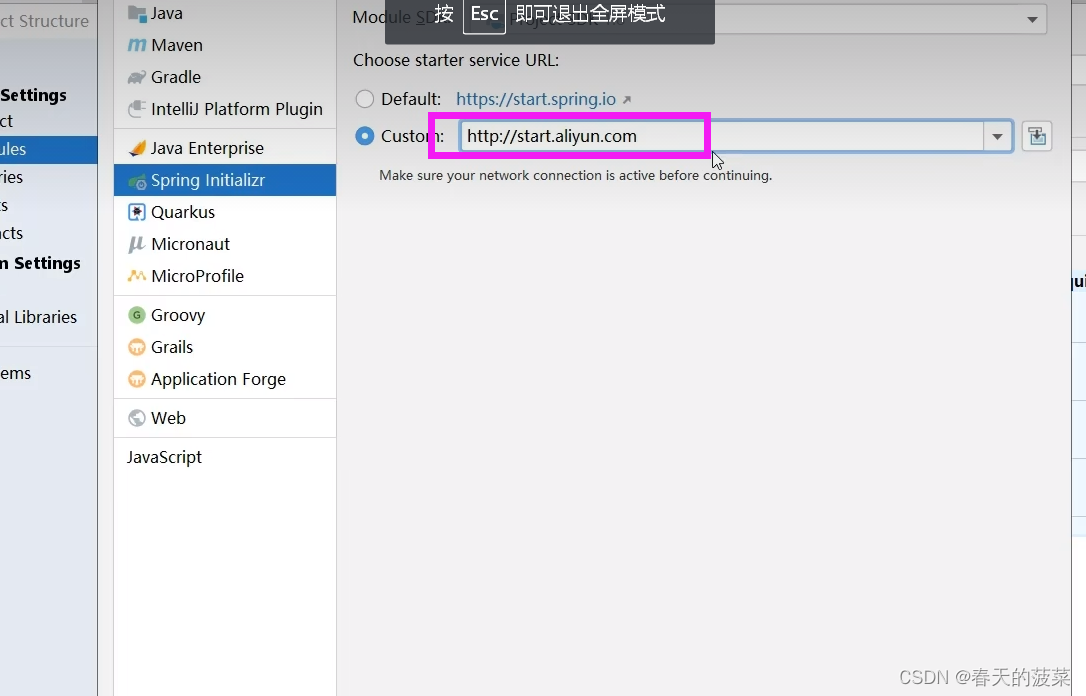Open the custom URL history dropdown arrow
Image resolution: width=1086 pixels, height=696 pixels.
coord(997,136)
